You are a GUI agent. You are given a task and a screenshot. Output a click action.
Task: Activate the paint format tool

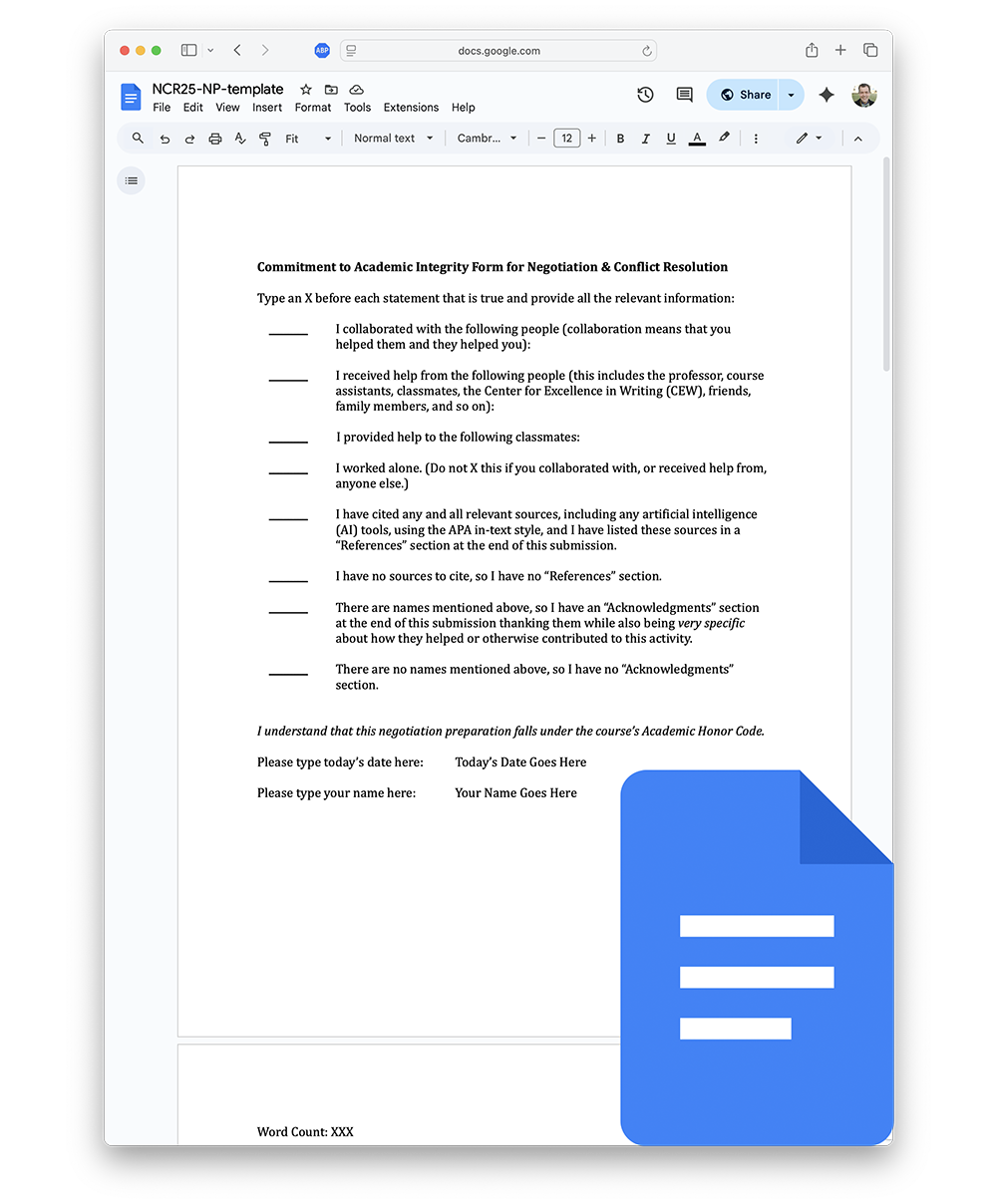click(x=265, y=139)
